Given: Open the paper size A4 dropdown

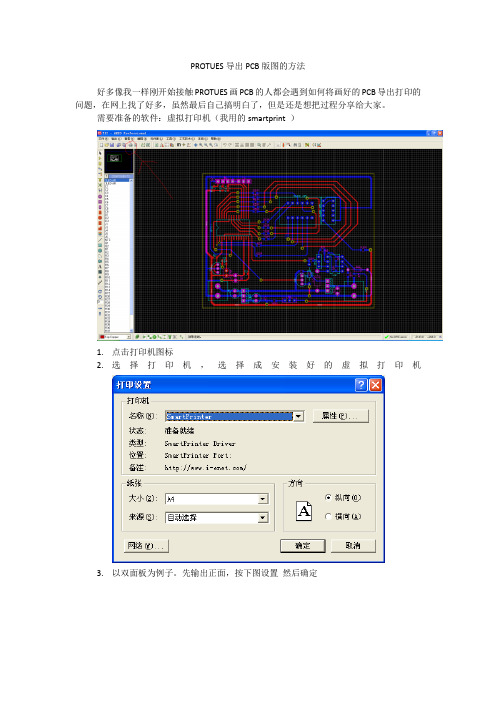Looking at the screenshot, I should point(263,499).
